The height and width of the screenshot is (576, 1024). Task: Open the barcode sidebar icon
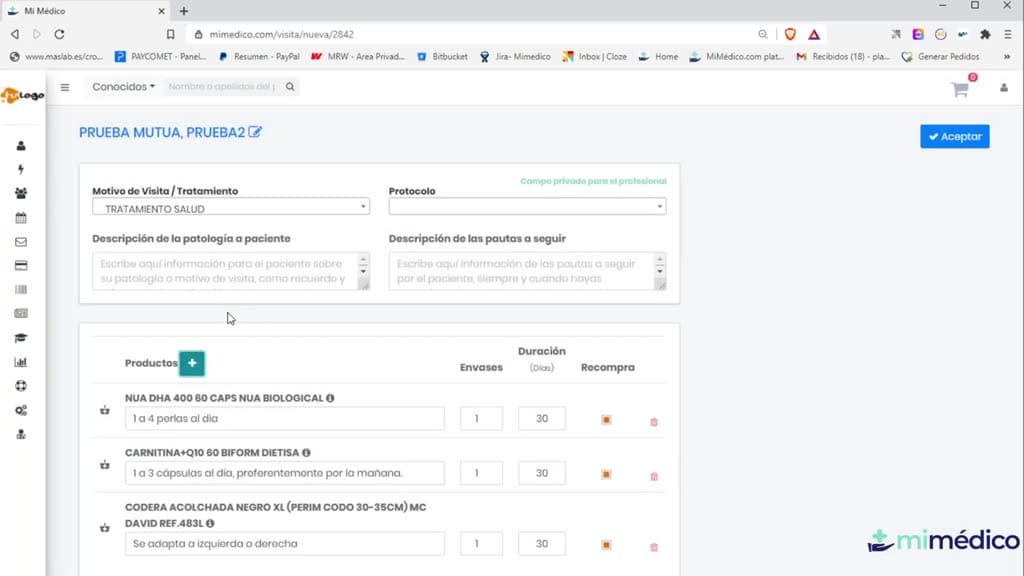point(21,289)
